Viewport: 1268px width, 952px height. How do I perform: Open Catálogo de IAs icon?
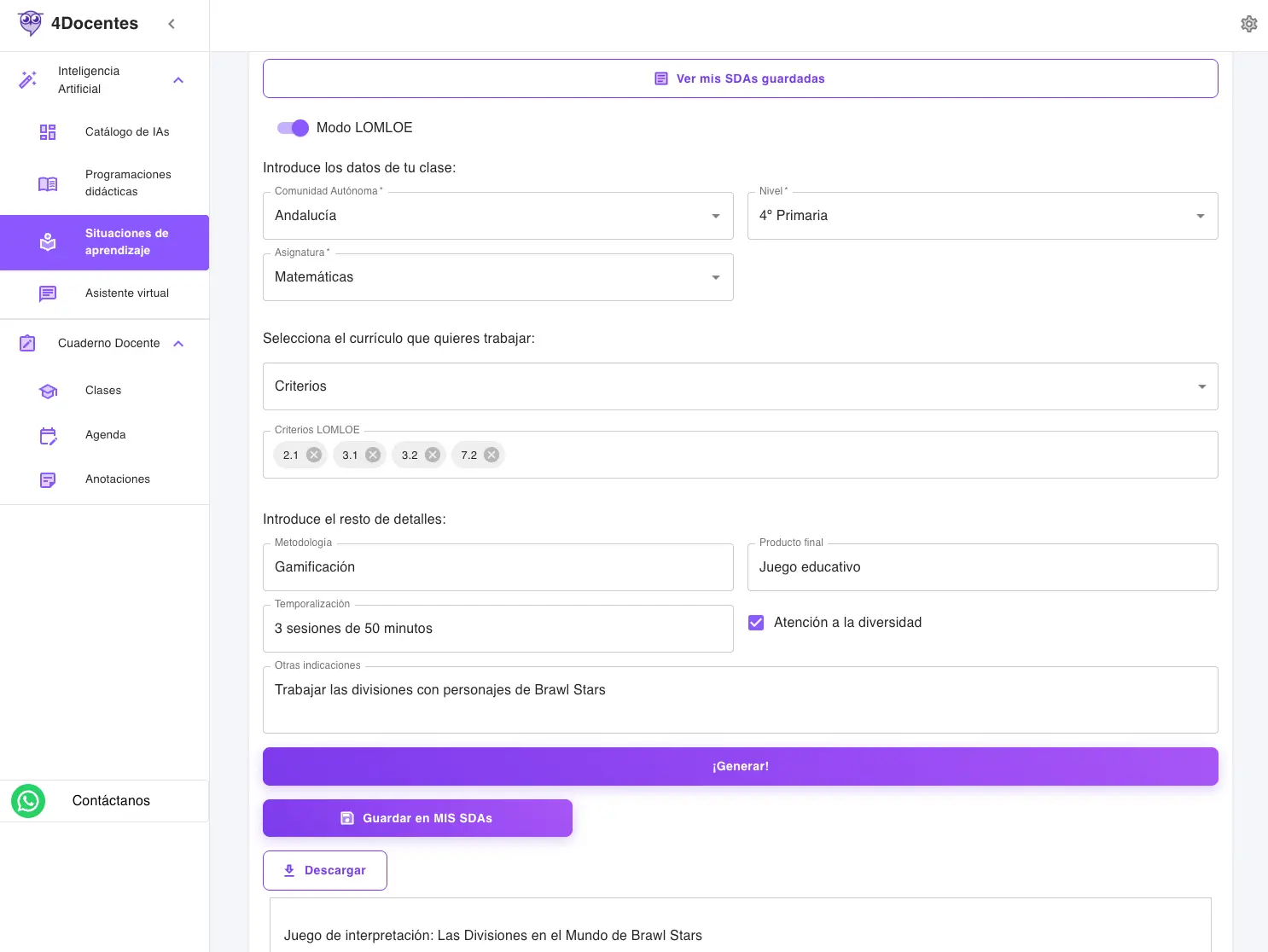tap(48, 132)
